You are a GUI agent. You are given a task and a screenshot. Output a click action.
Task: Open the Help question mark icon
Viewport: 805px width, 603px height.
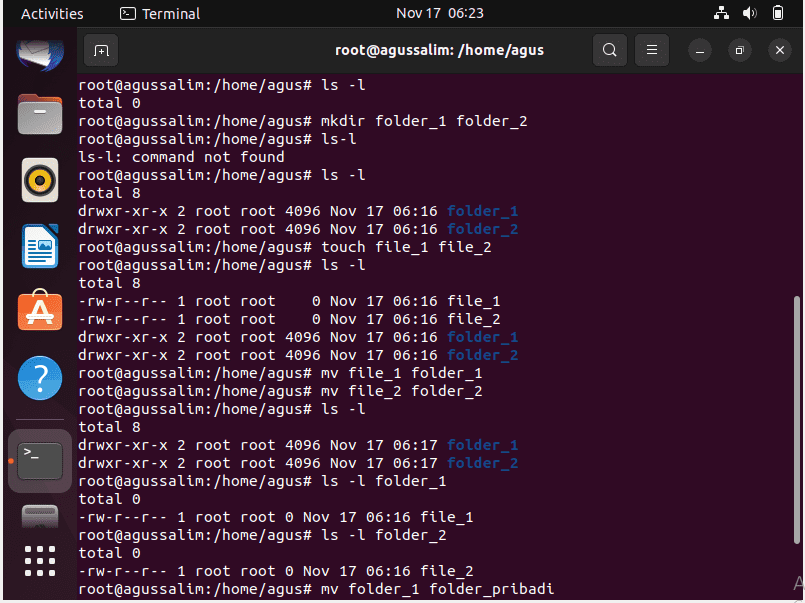[40, 378]
